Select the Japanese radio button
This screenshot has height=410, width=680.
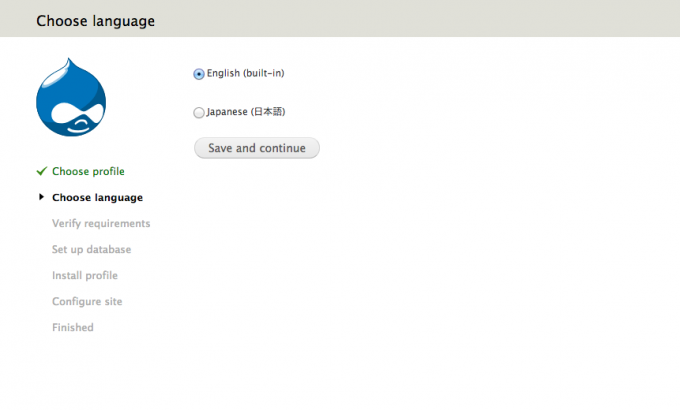click(x=198, y=113)
